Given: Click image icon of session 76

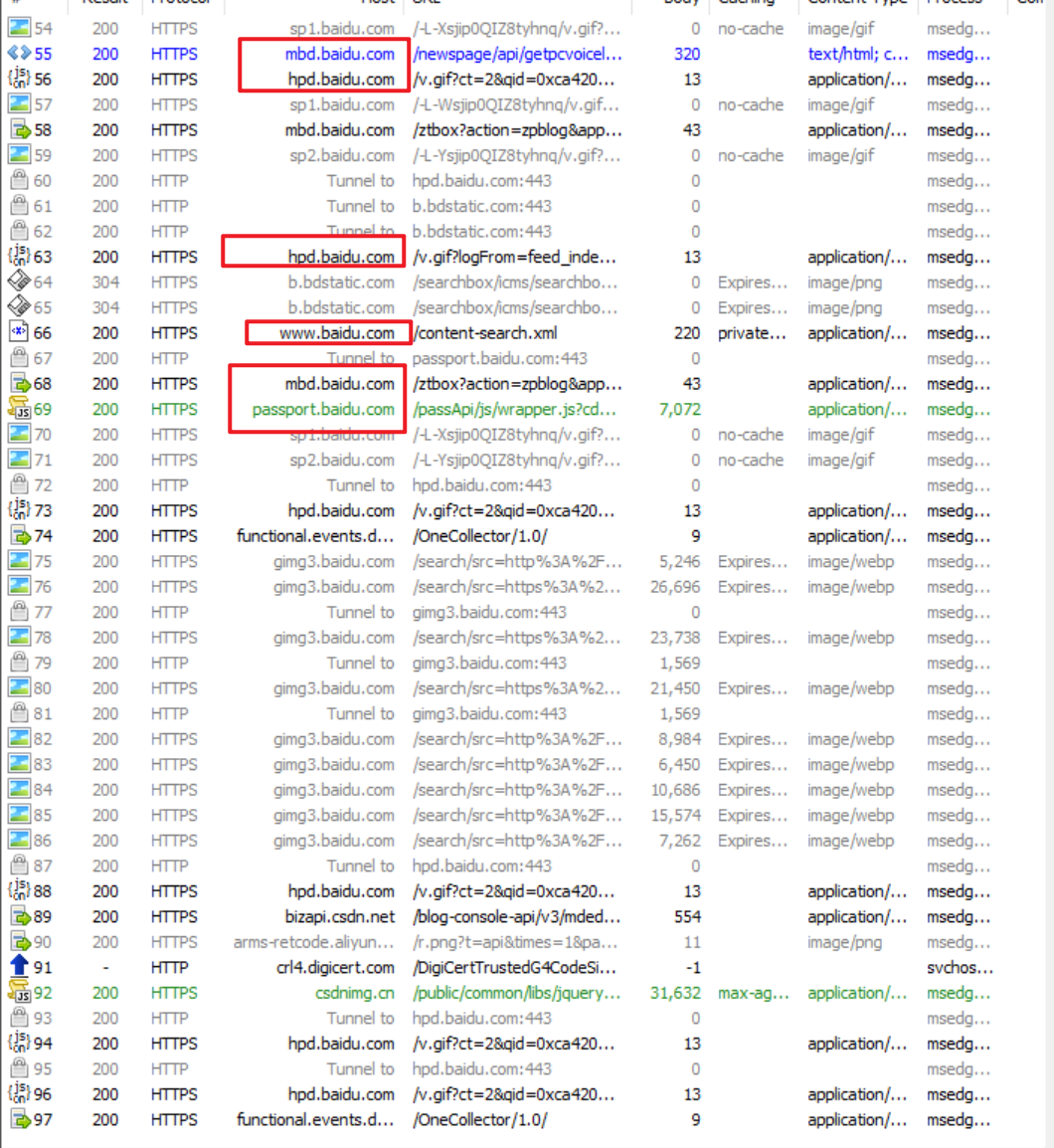Looking at the screenshot, I should [x=19, y=587].
